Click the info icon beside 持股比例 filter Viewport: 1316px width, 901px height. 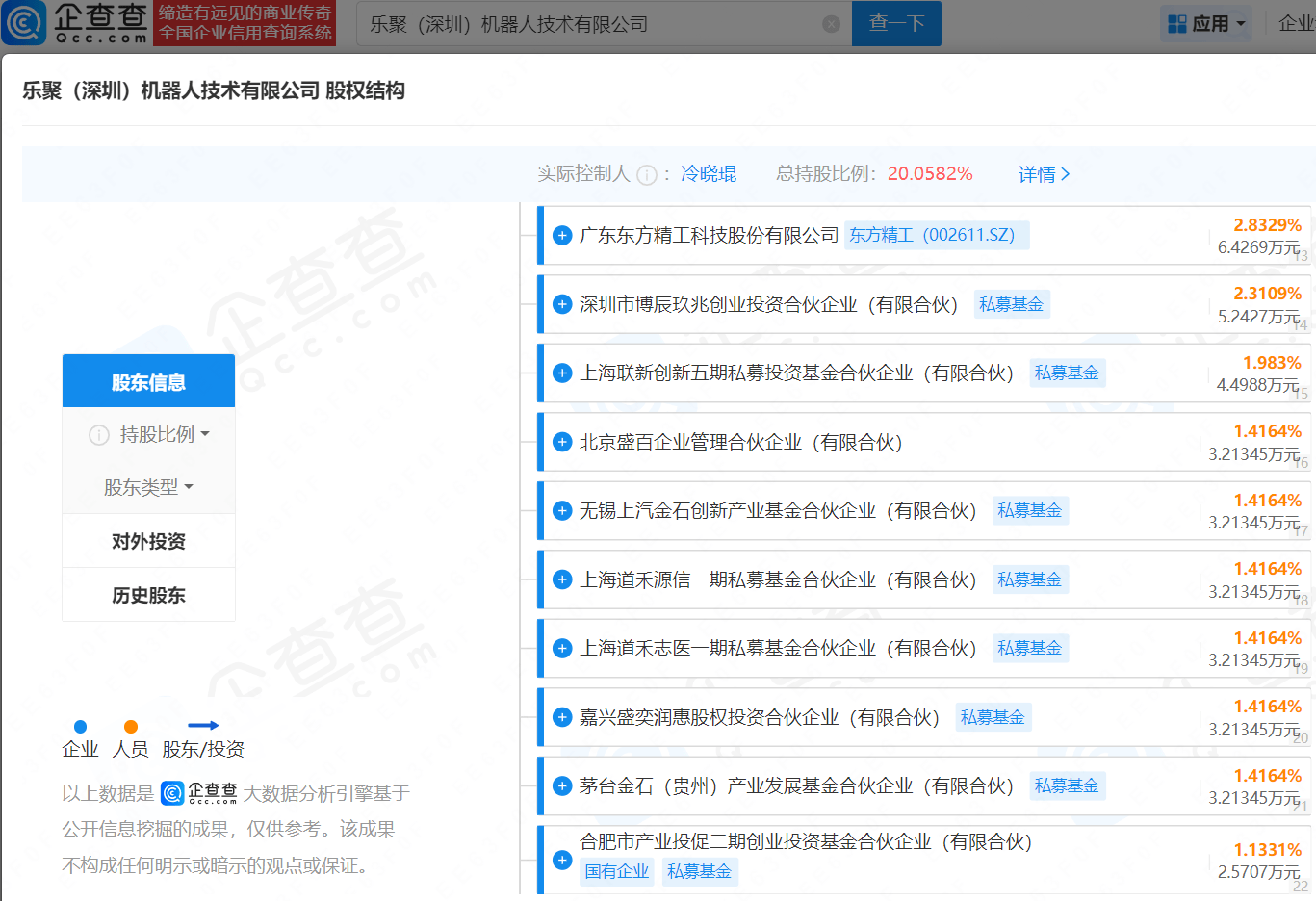pos(99,435)
